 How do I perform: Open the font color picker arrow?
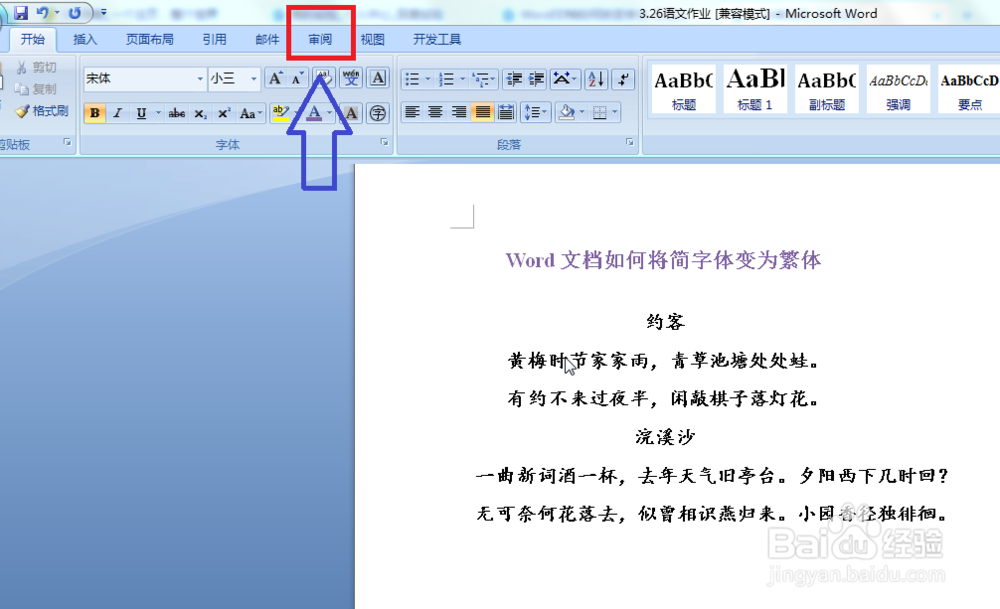[x=328, y=113]
